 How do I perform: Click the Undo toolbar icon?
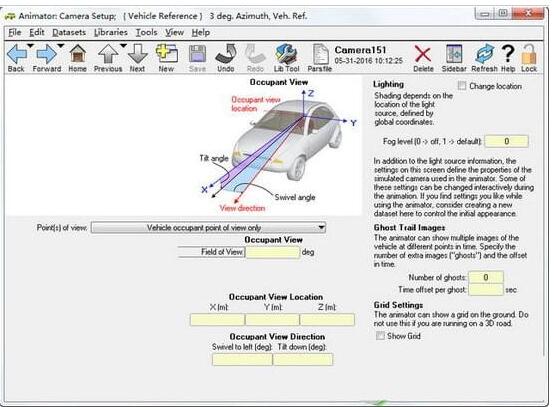coord(226,54)
